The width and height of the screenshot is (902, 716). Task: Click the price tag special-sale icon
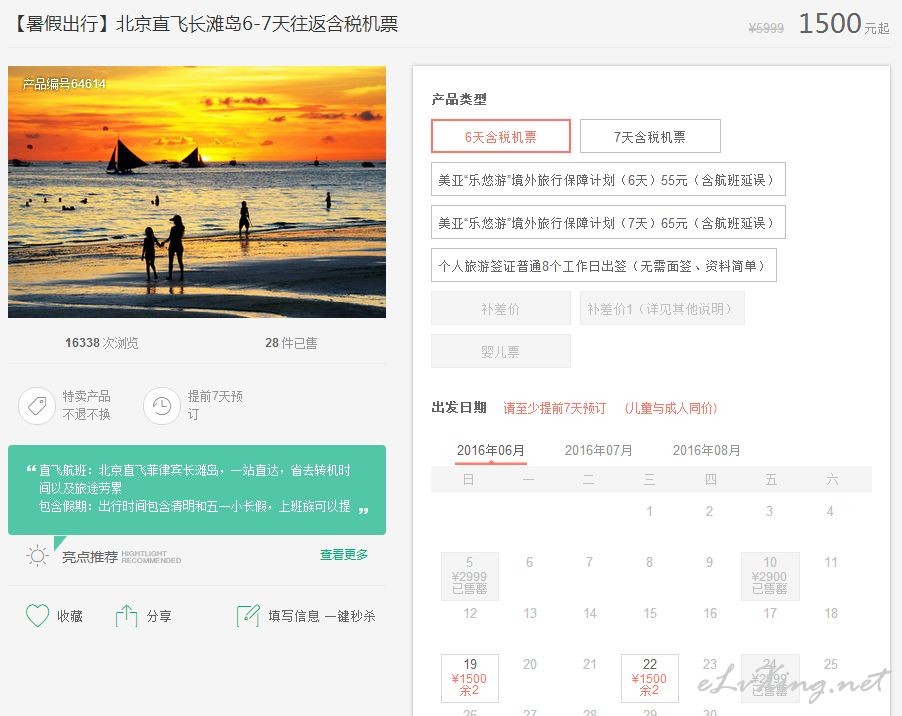(x=37, y=405)
